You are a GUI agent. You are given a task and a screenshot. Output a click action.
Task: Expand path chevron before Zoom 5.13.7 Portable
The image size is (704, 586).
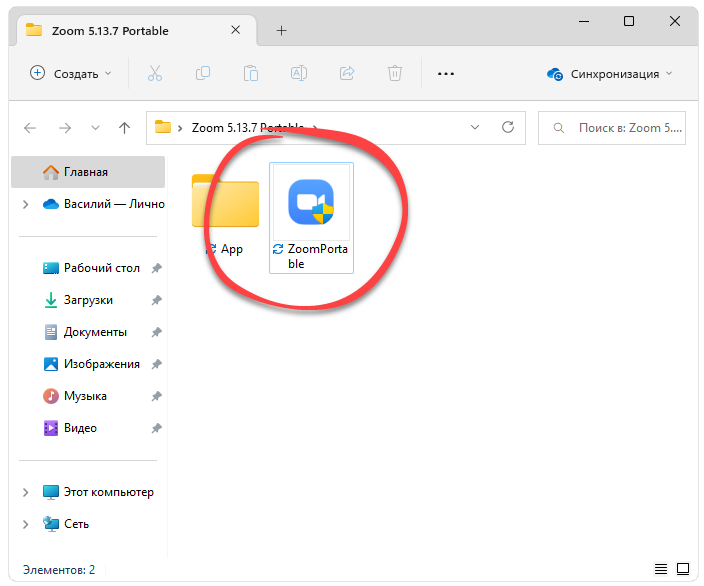(180, 128)
